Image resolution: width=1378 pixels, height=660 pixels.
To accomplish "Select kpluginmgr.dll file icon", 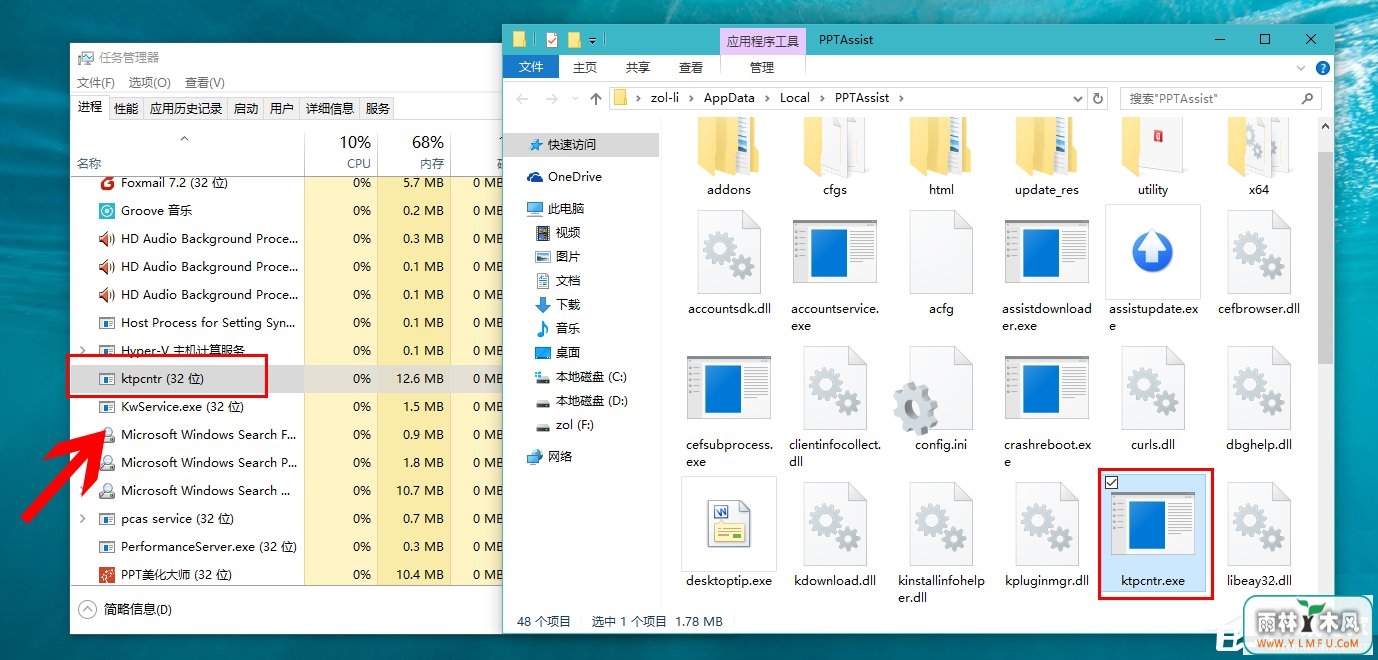I will click(1047, 524).
